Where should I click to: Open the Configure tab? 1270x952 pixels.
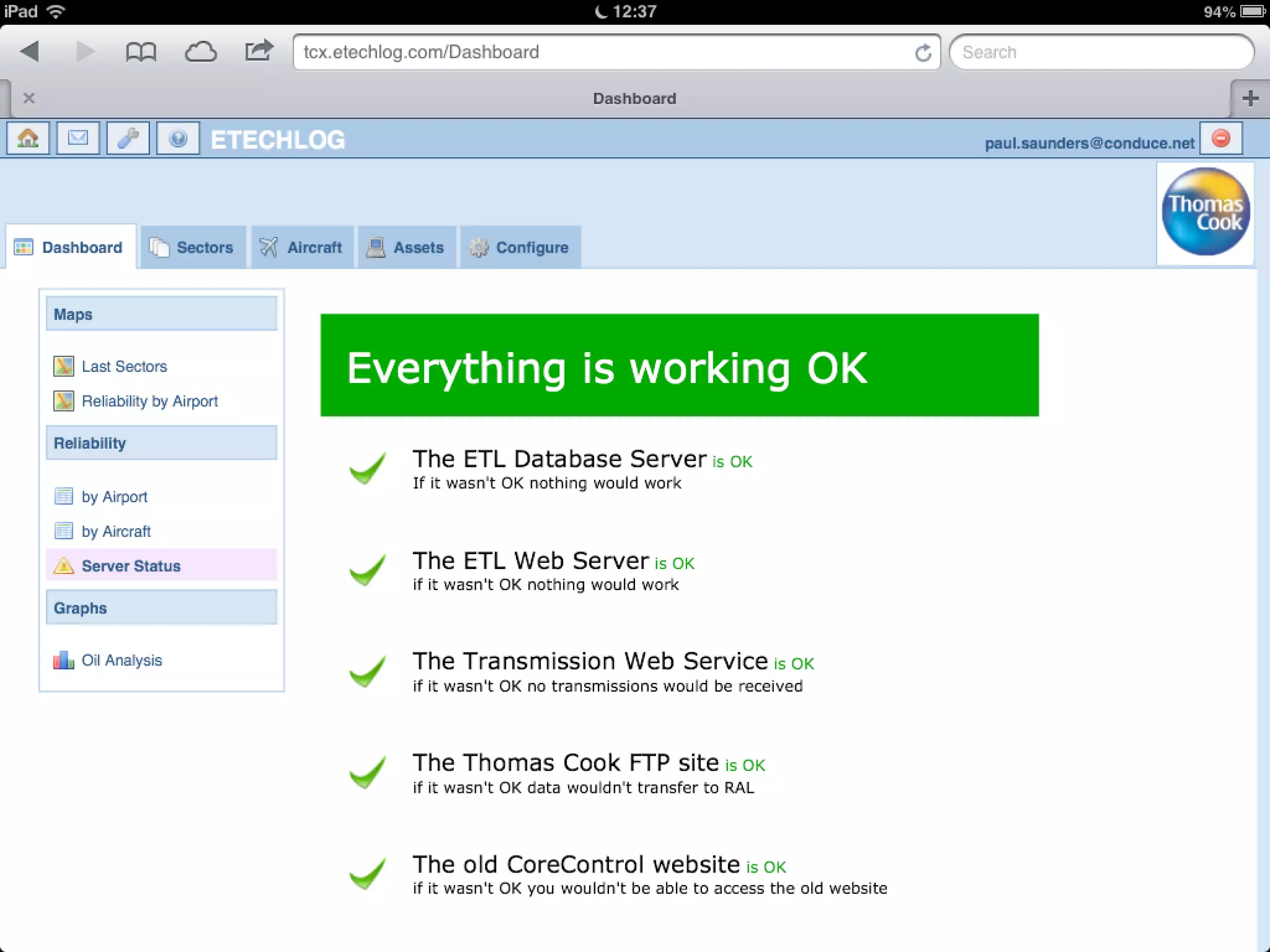pyautogui.click(x=520, y=247)
